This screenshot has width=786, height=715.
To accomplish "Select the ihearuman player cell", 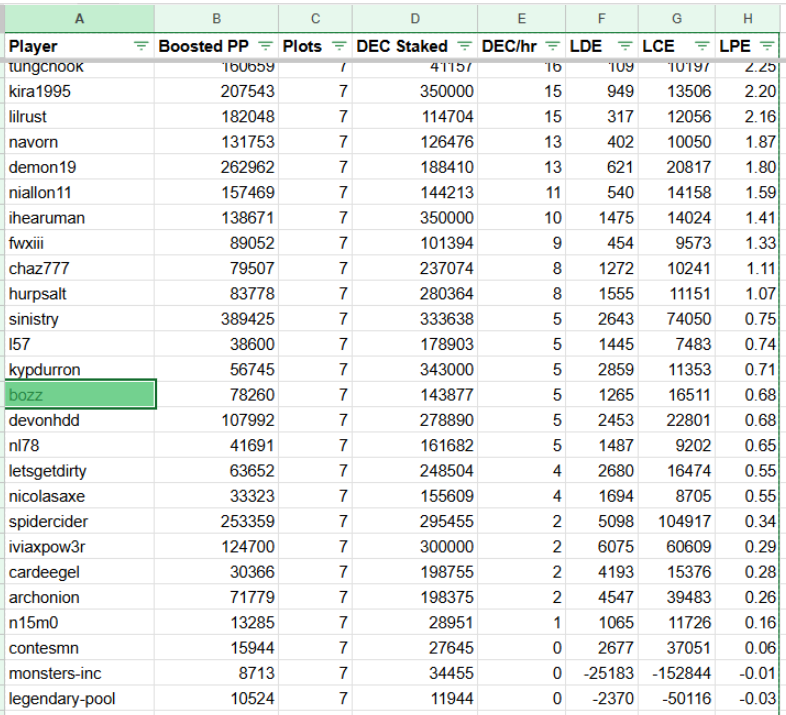I will pos(79,218).
